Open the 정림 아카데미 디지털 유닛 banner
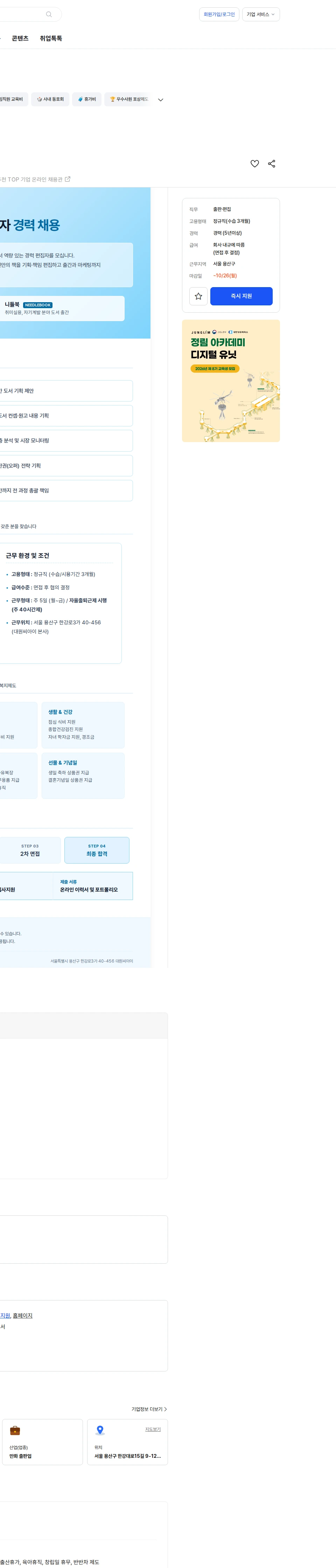This screenshot has width=336, height=1568. [231, 381]
